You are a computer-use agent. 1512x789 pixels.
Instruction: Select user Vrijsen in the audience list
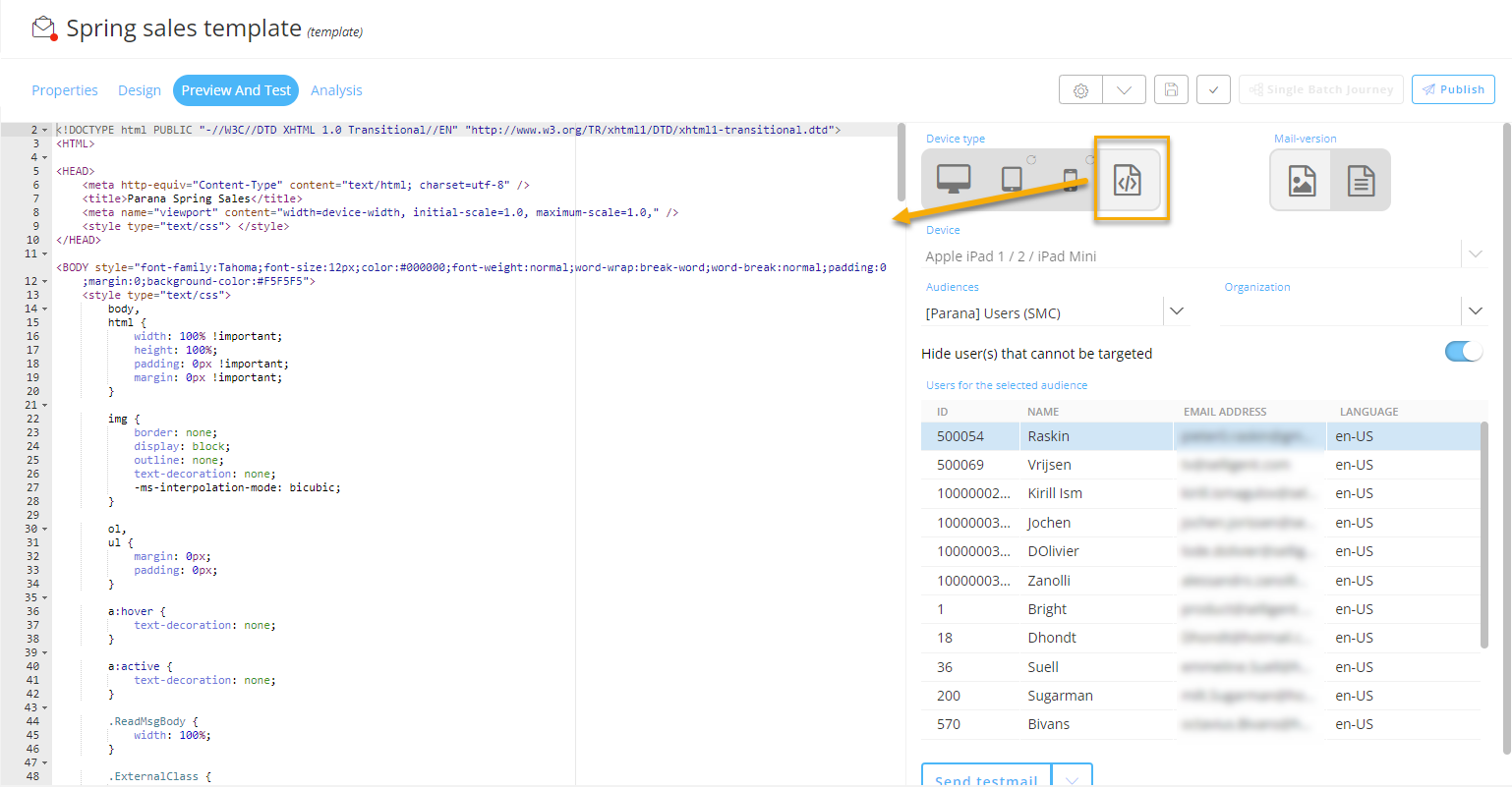click(1049, 465)
